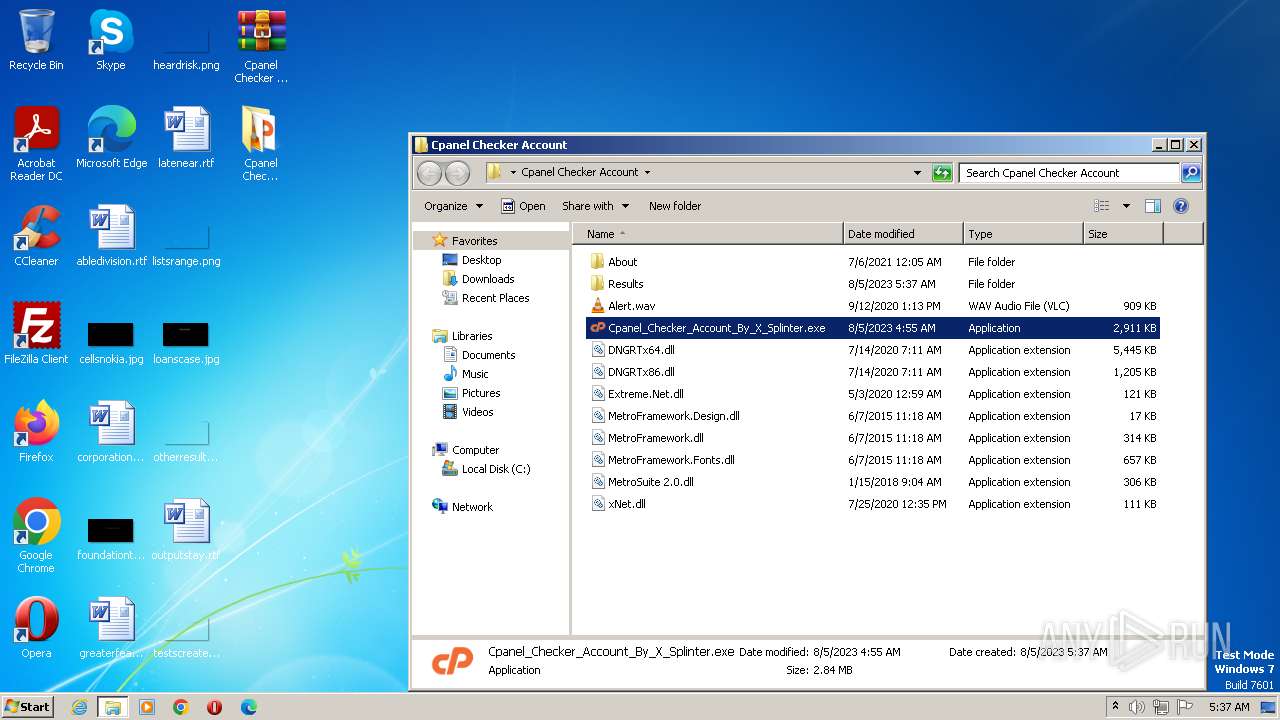Viewport: 1280px width, 720px height.
Task: Click the Start button
Action: 28,707
